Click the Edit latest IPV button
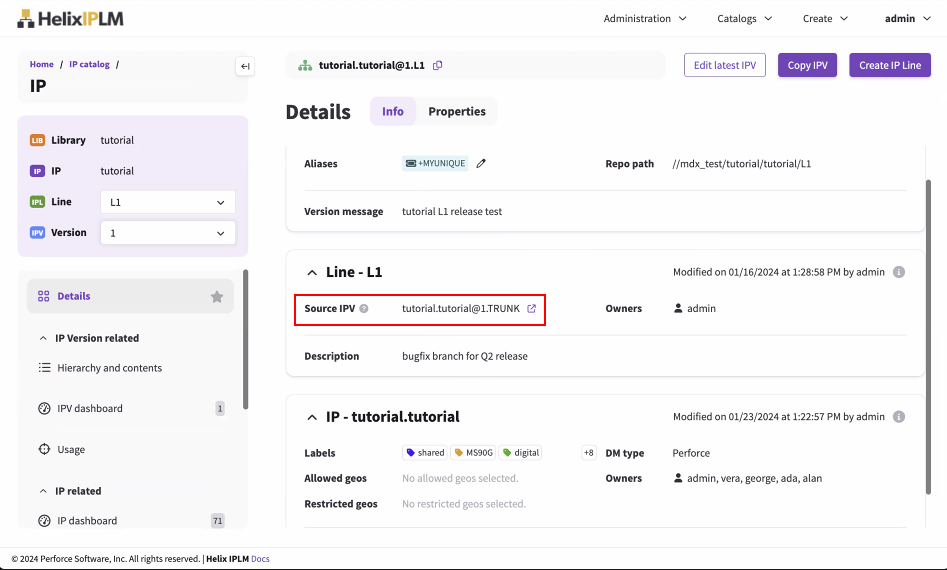This screenshot has height=570, width=947. point(725,66)
